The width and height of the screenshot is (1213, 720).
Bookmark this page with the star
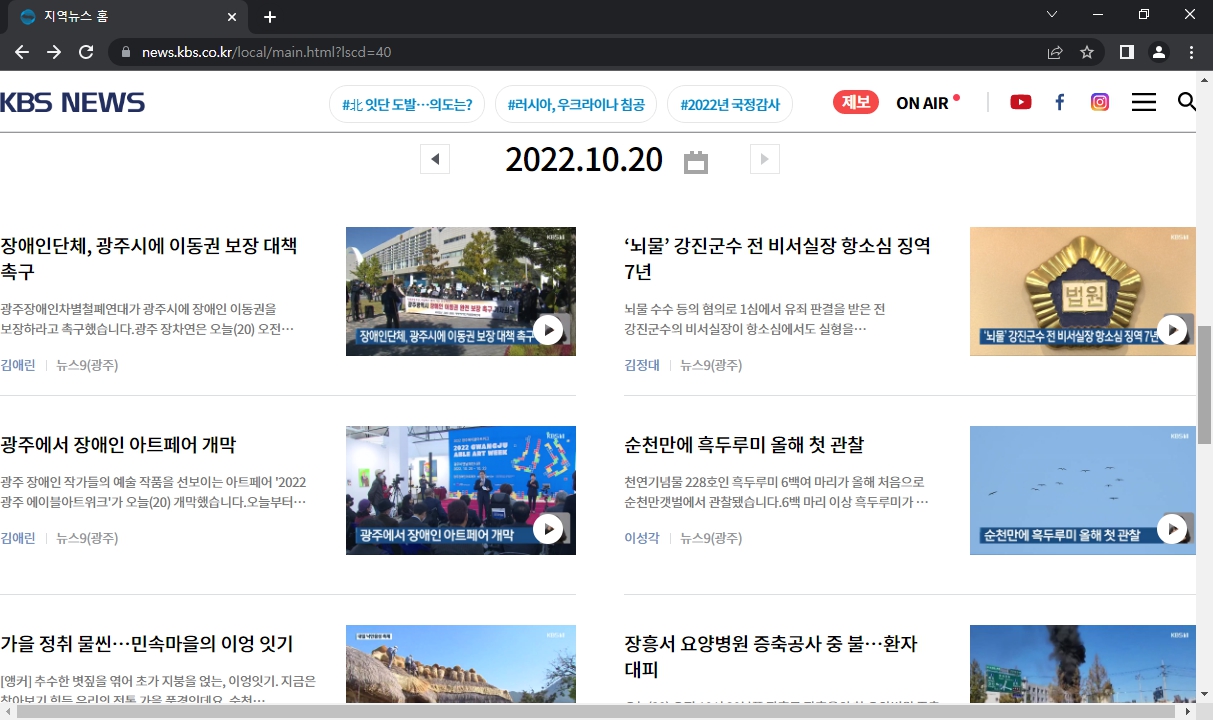point(1087,52)
